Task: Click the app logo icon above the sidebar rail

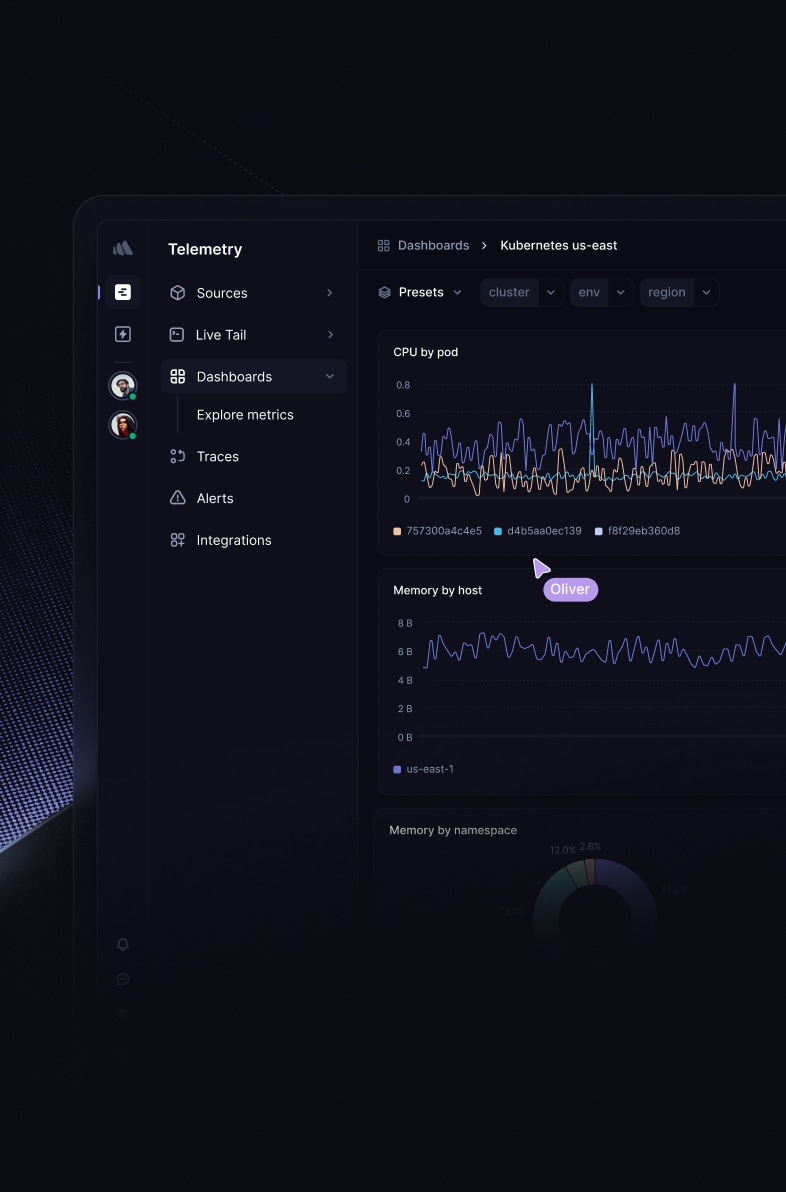Action: click(x=122, y=248)
